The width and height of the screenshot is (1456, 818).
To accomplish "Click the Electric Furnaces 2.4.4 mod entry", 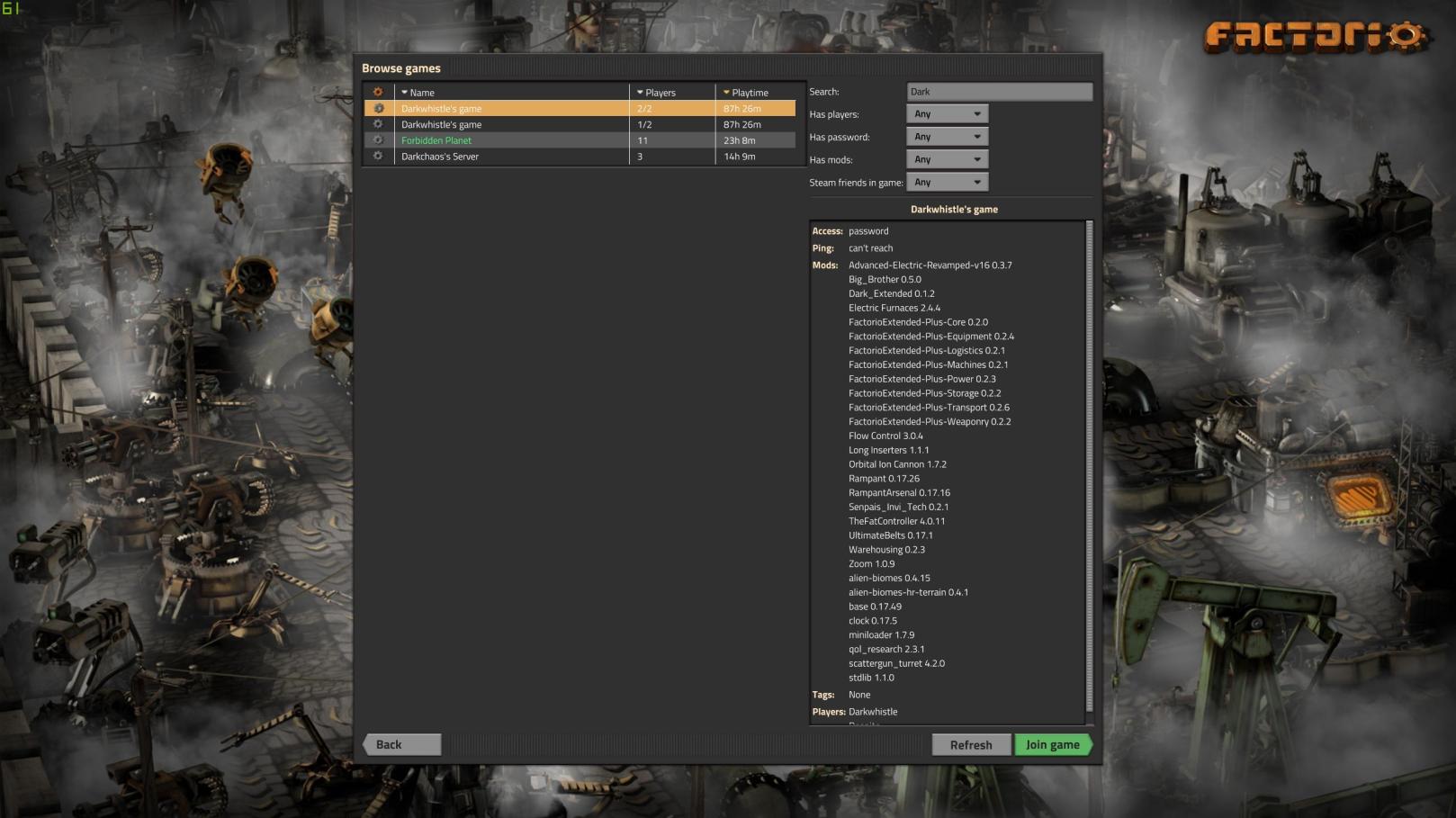I will [894, 308].
